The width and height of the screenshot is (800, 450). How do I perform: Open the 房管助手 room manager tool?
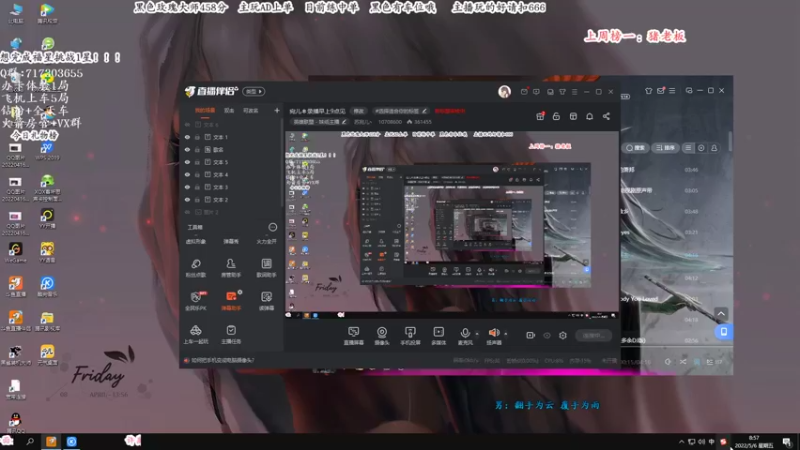coord(231,267)
